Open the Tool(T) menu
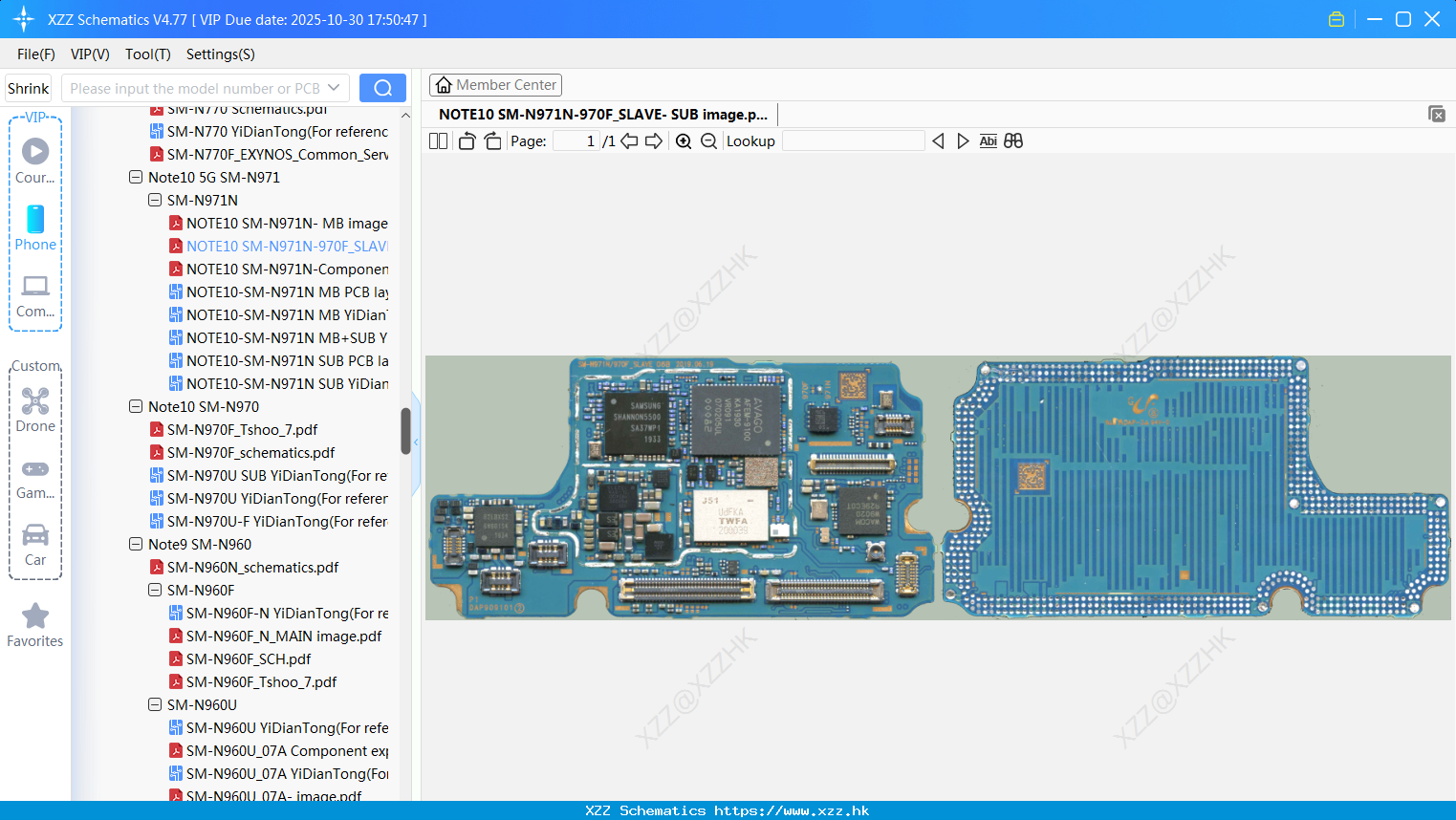Screen dimensions: 1456x820 click(x=148, y=54)
